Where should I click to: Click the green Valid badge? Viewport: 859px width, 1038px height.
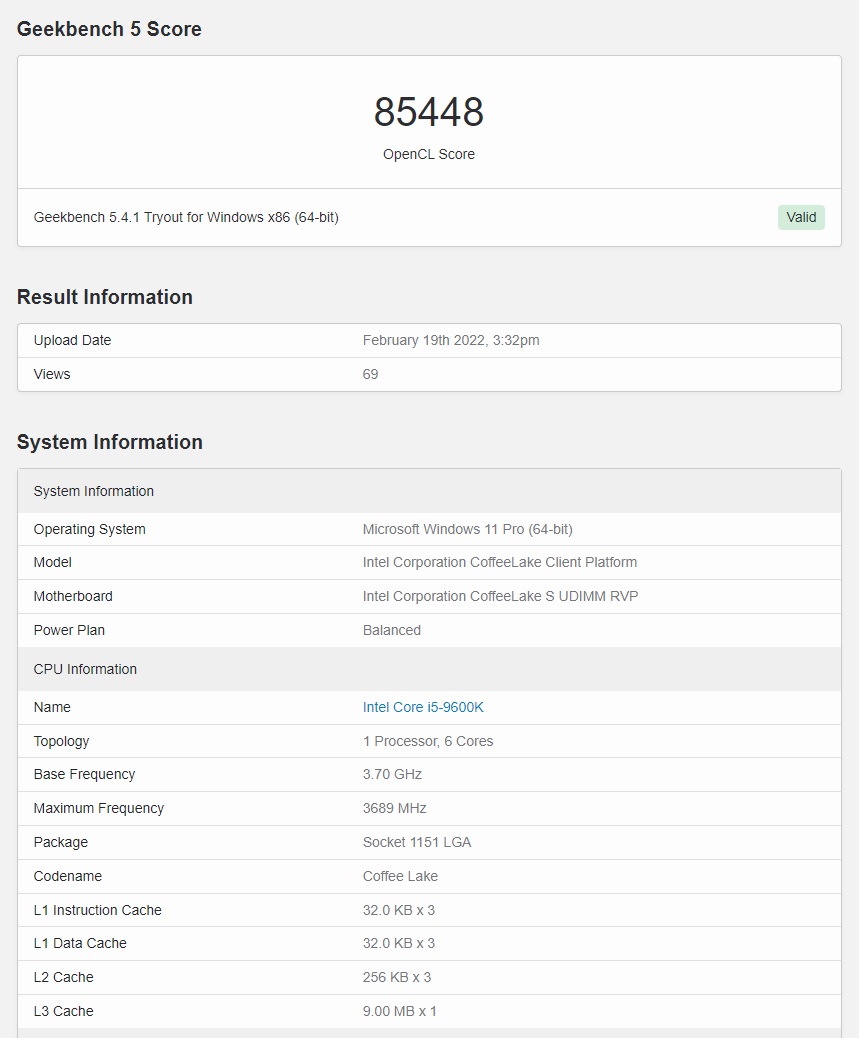tap(801, 217)
